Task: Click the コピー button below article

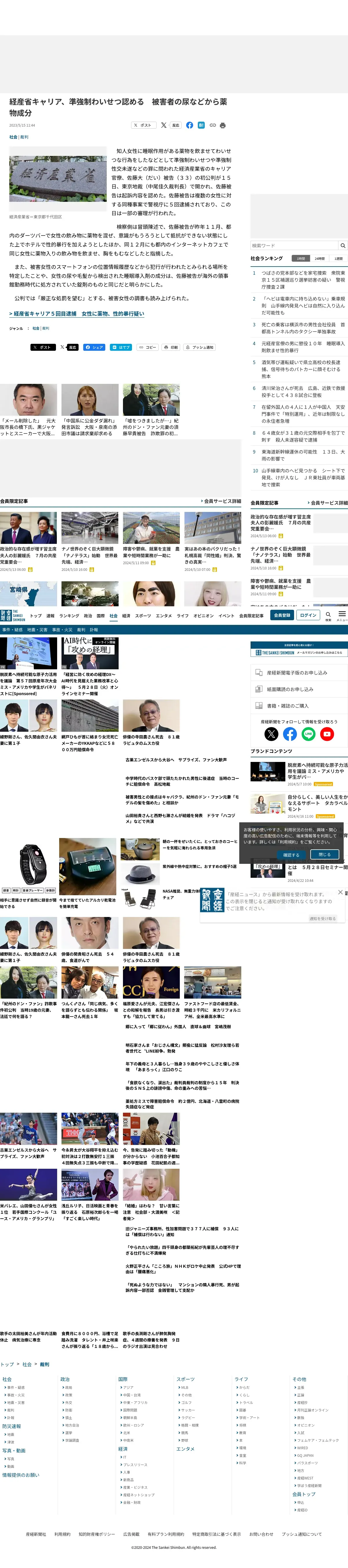Action: point(147,348)
